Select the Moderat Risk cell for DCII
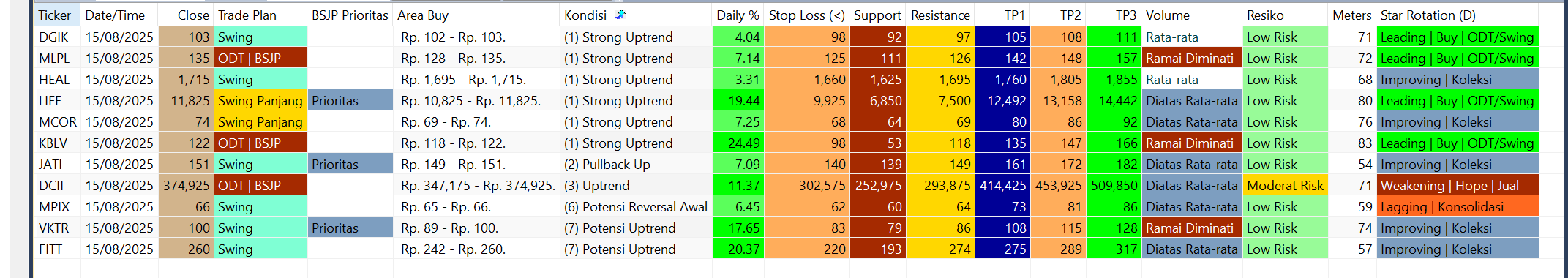This screenshot has width=1568, height=278. pyautogui.click(x=1286, y=186)
